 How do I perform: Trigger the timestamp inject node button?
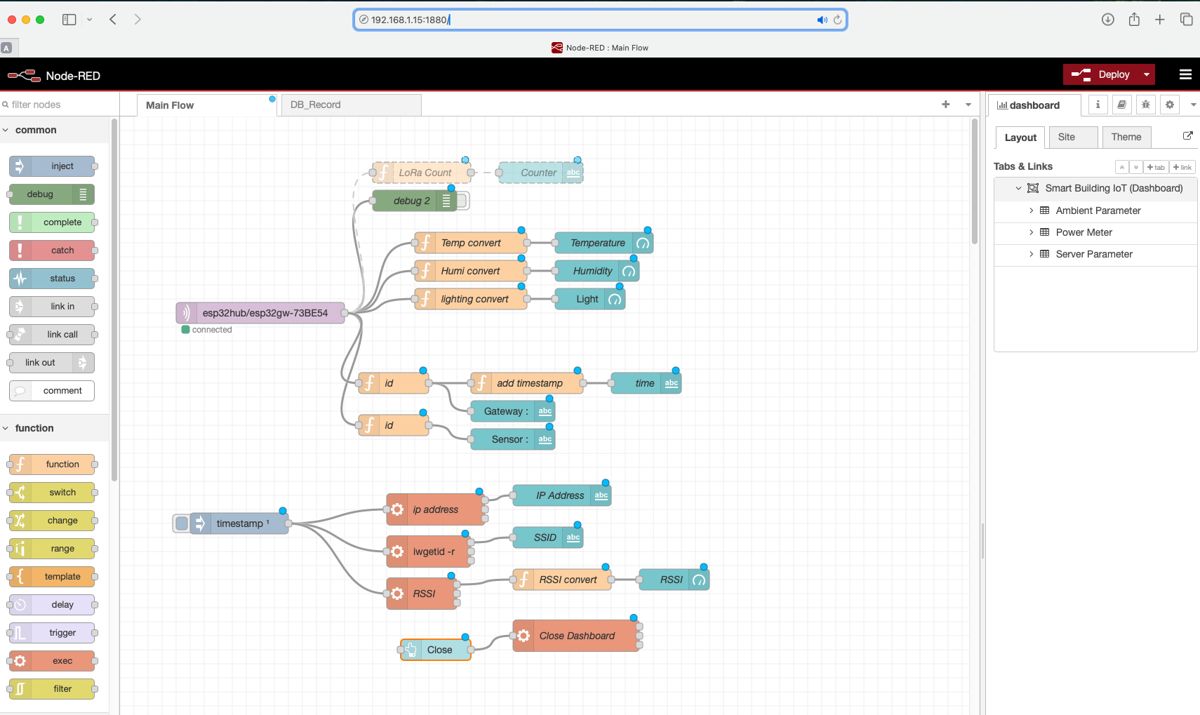181,523
